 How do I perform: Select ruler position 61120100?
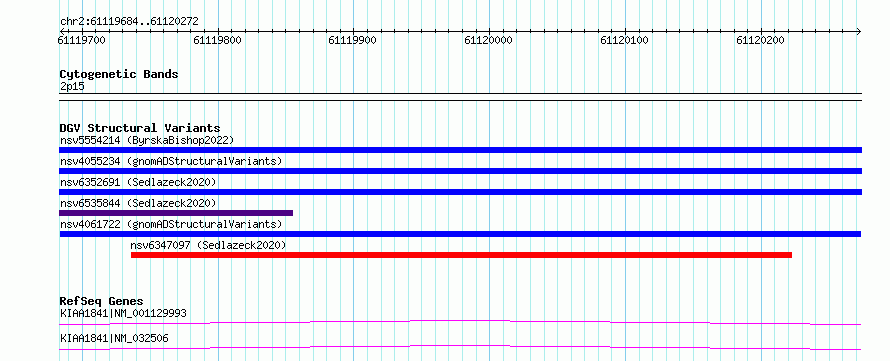(x=624, y=40)
